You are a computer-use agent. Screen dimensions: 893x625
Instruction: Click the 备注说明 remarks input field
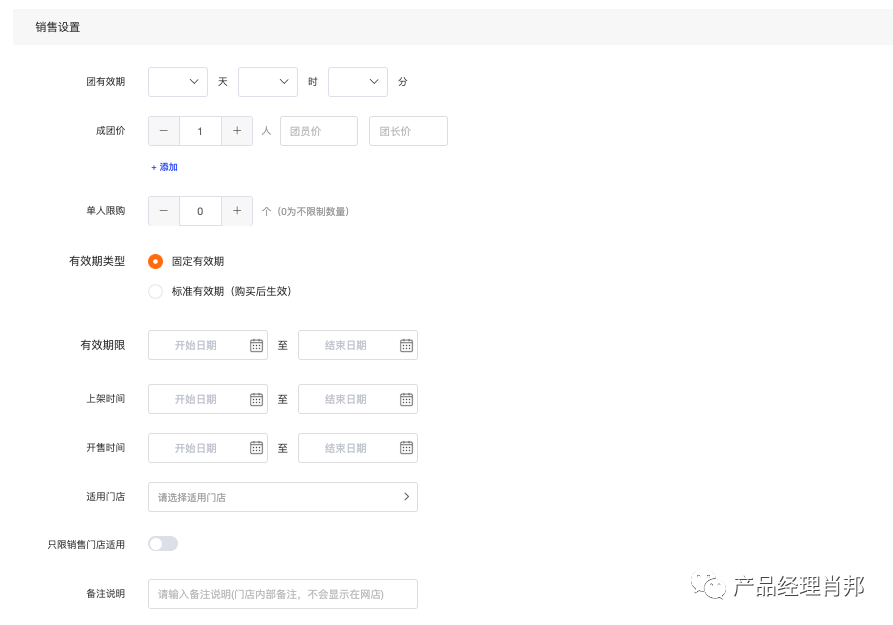click(283, 593)
